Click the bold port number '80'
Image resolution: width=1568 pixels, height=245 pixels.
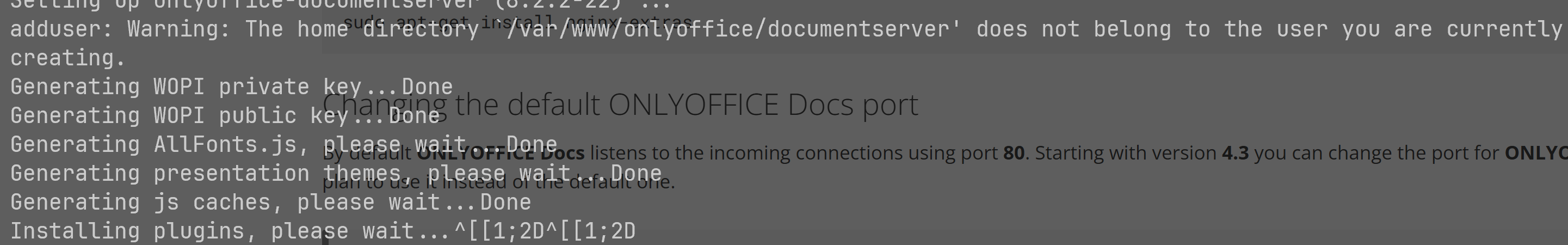click(1014, 152)
